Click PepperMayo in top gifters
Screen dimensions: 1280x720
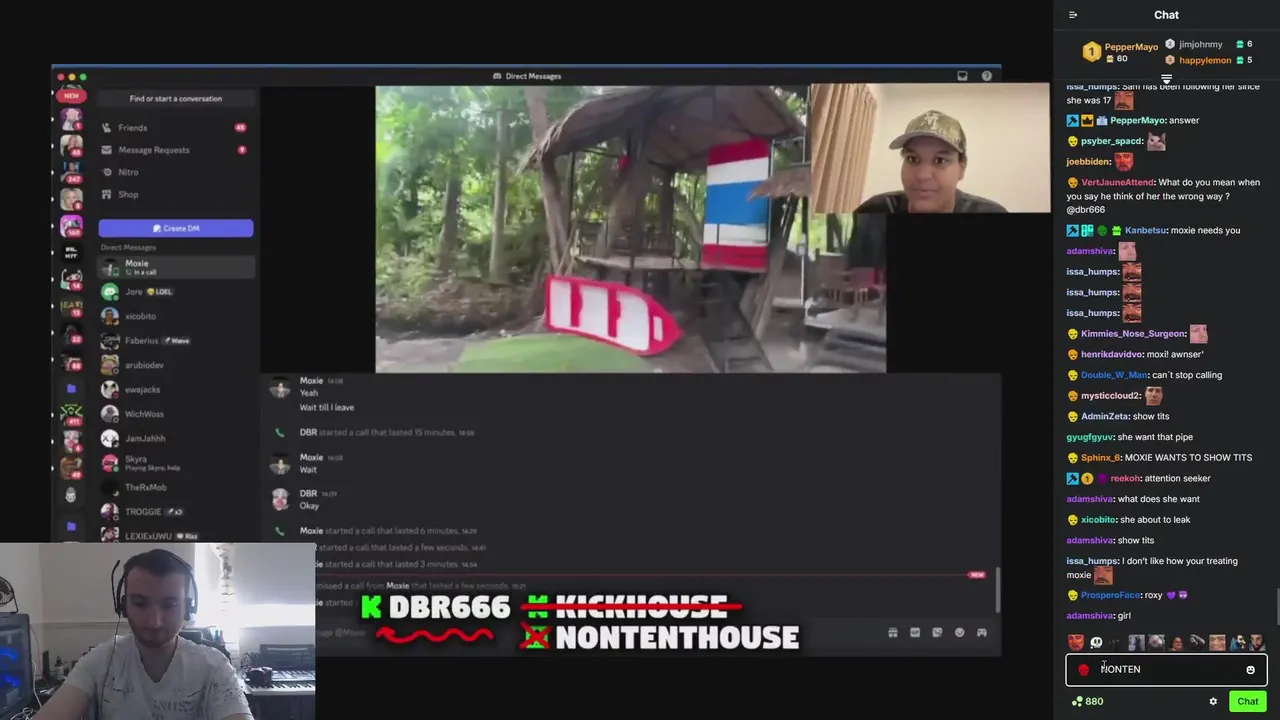click(1131, 47)
